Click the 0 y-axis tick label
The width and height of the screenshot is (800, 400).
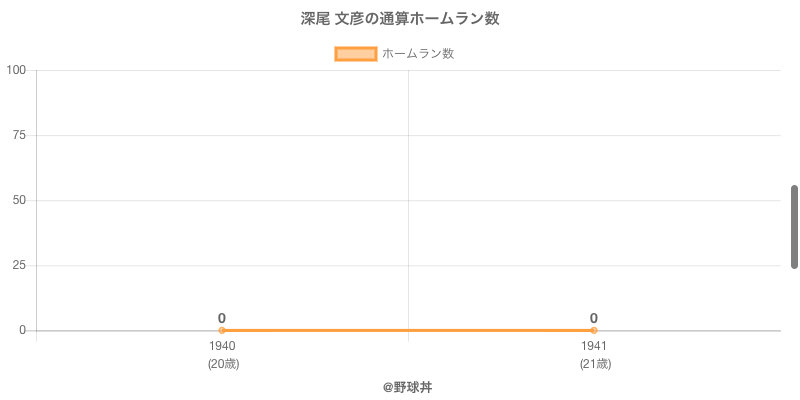click(x=22, y=330)
